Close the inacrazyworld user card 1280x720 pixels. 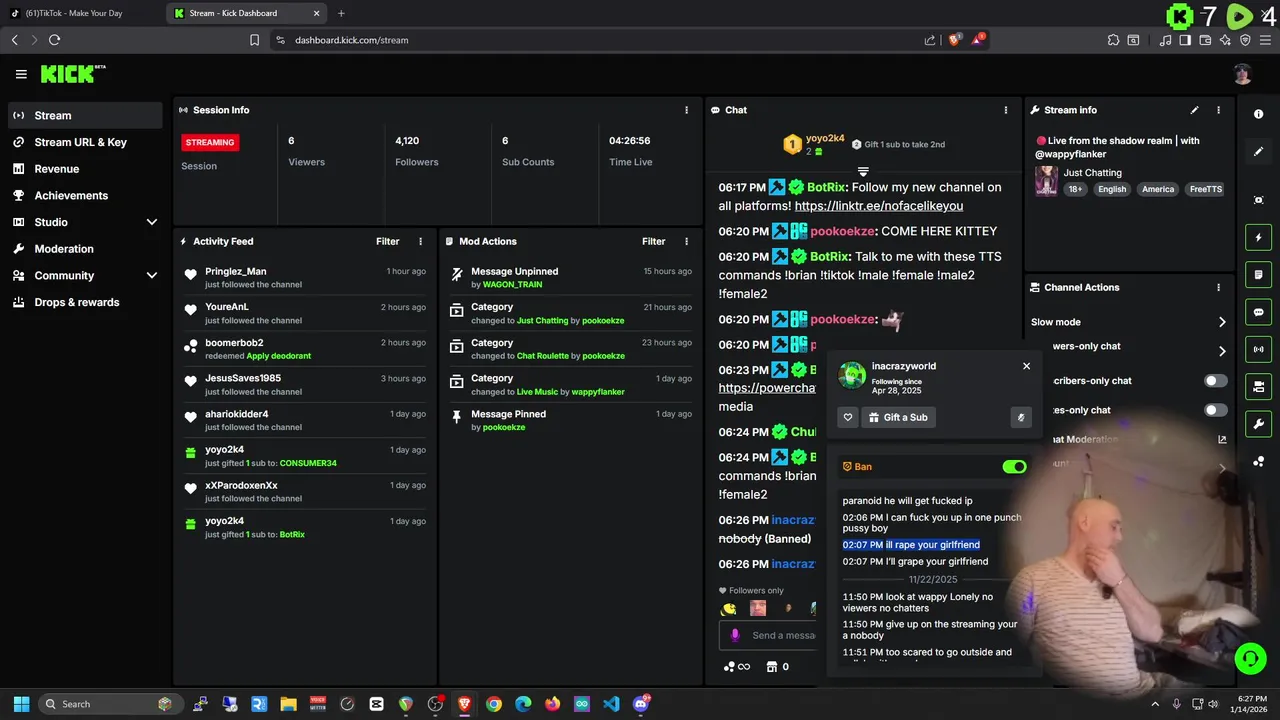click(x=1026, y=366)
